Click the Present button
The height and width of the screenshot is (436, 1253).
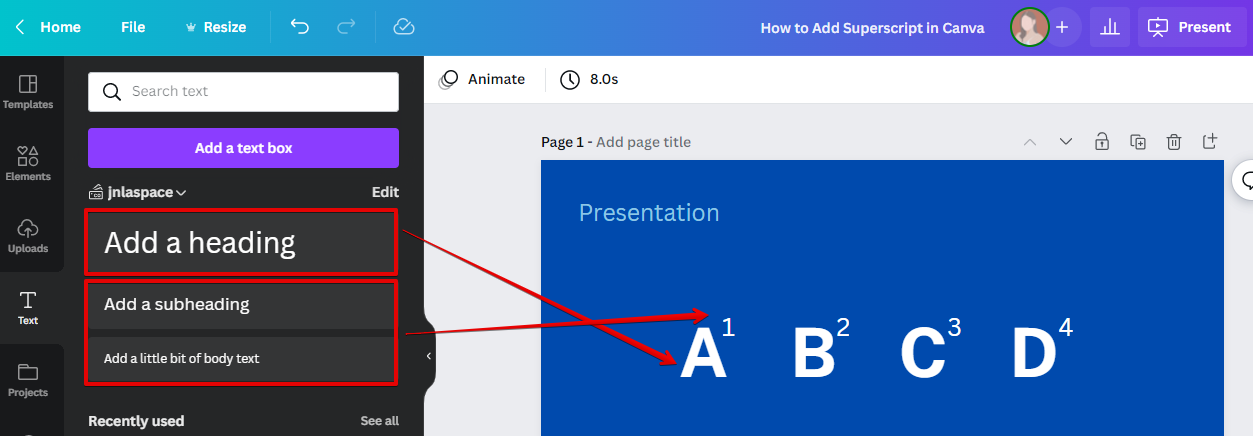pos(1190,27)
